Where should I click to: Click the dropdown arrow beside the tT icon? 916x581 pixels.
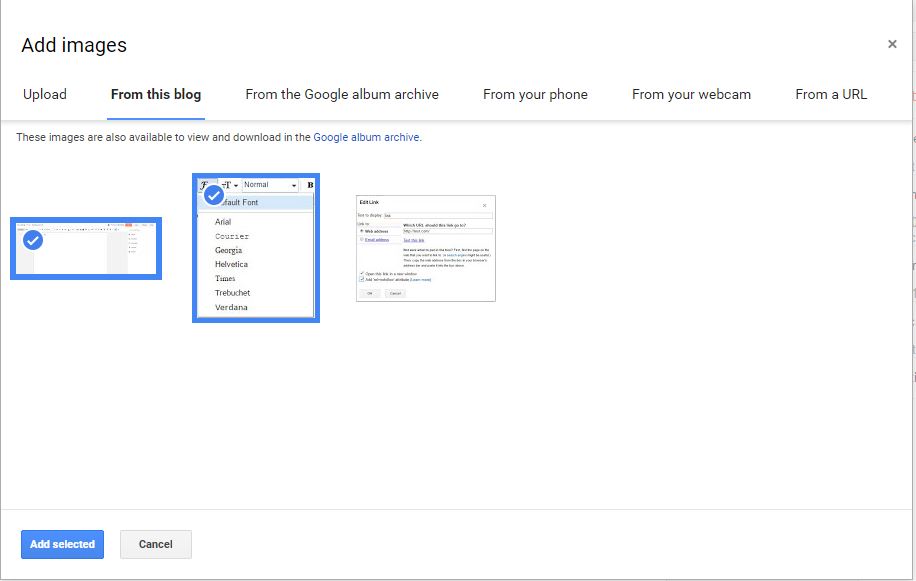pos(235,184)
